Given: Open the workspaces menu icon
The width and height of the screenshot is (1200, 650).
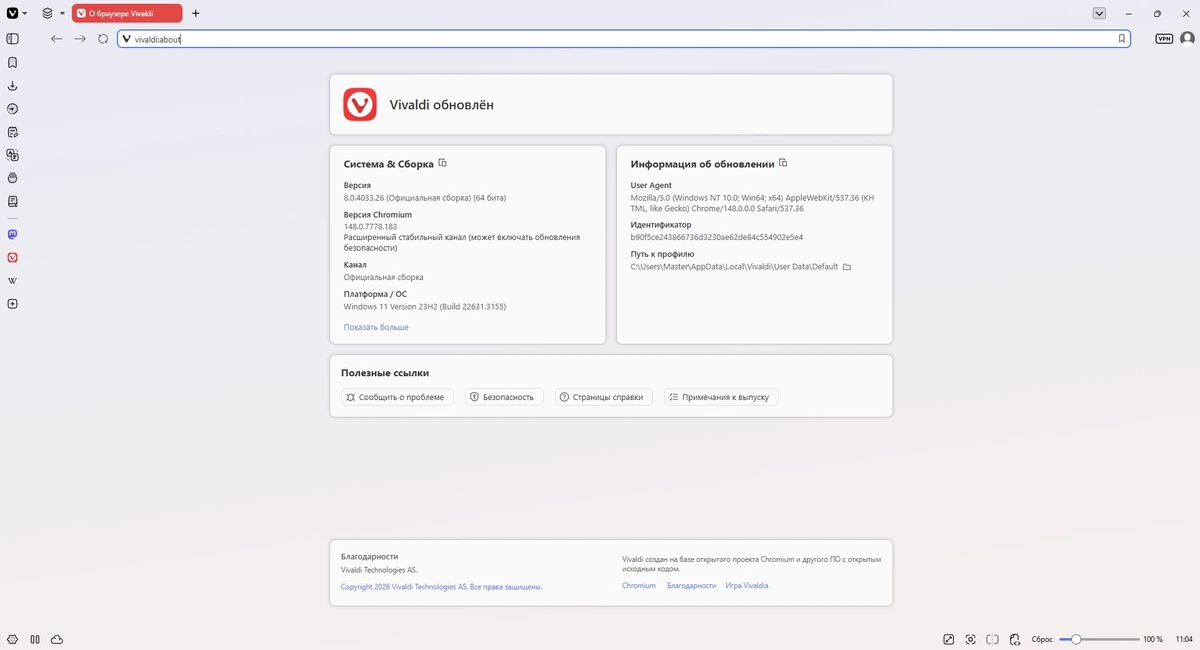Looking at the screenshot, I should tap(48, 13).
